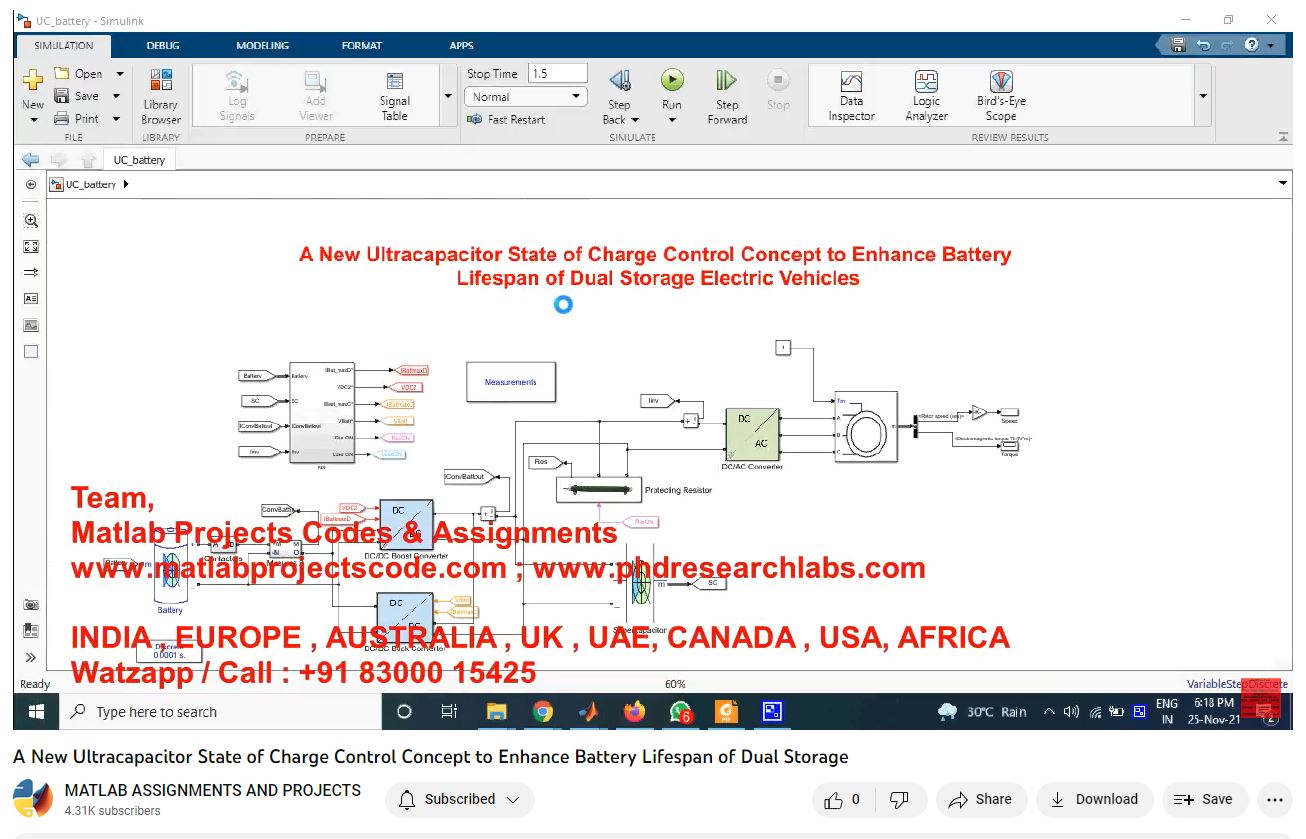Screen dimensions: 1306x839
Task: Click the Windows Start button
Action: (x=36, y=712)
